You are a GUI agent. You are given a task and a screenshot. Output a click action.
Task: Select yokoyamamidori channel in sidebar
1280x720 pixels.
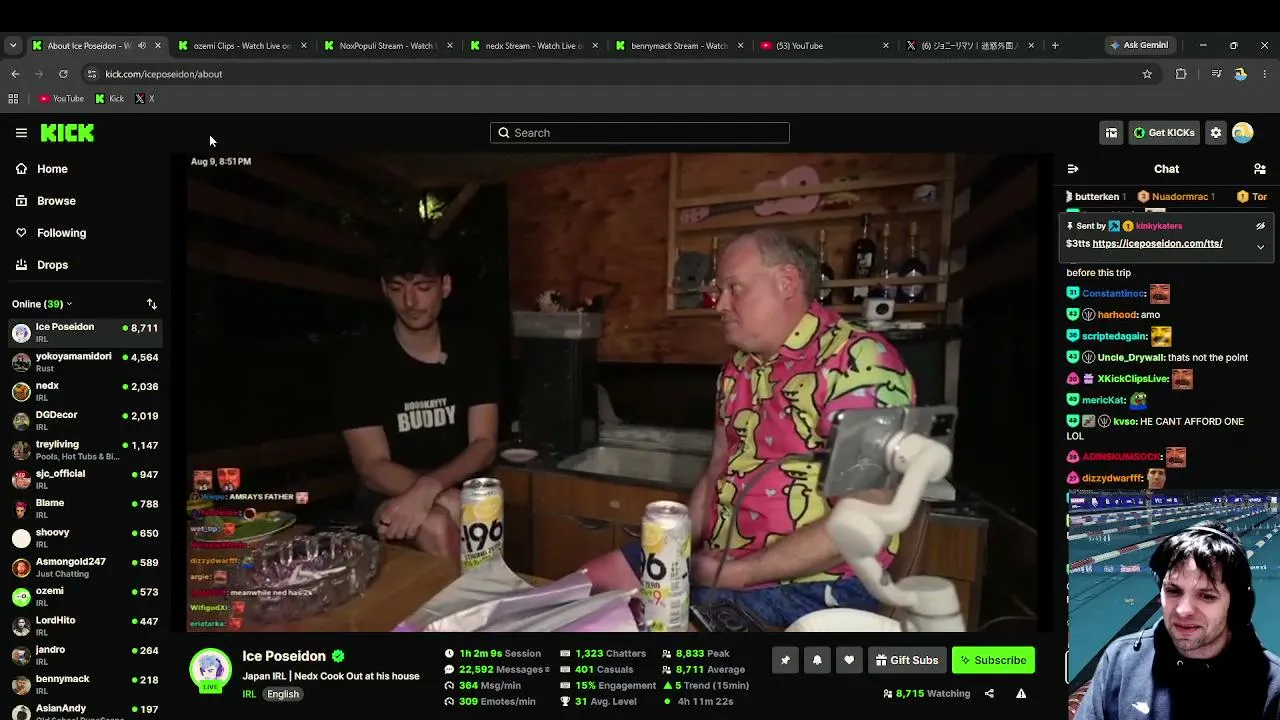pos(85,362)
